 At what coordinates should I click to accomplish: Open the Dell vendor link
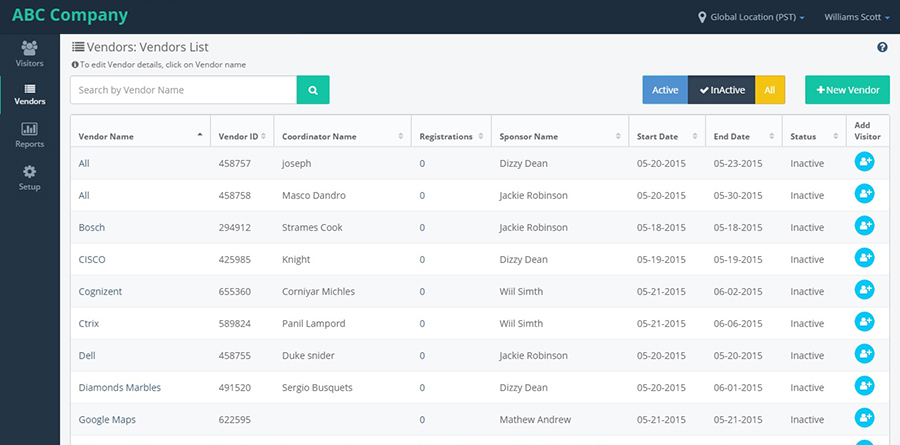pyautogui.click(x=87, y=356)
